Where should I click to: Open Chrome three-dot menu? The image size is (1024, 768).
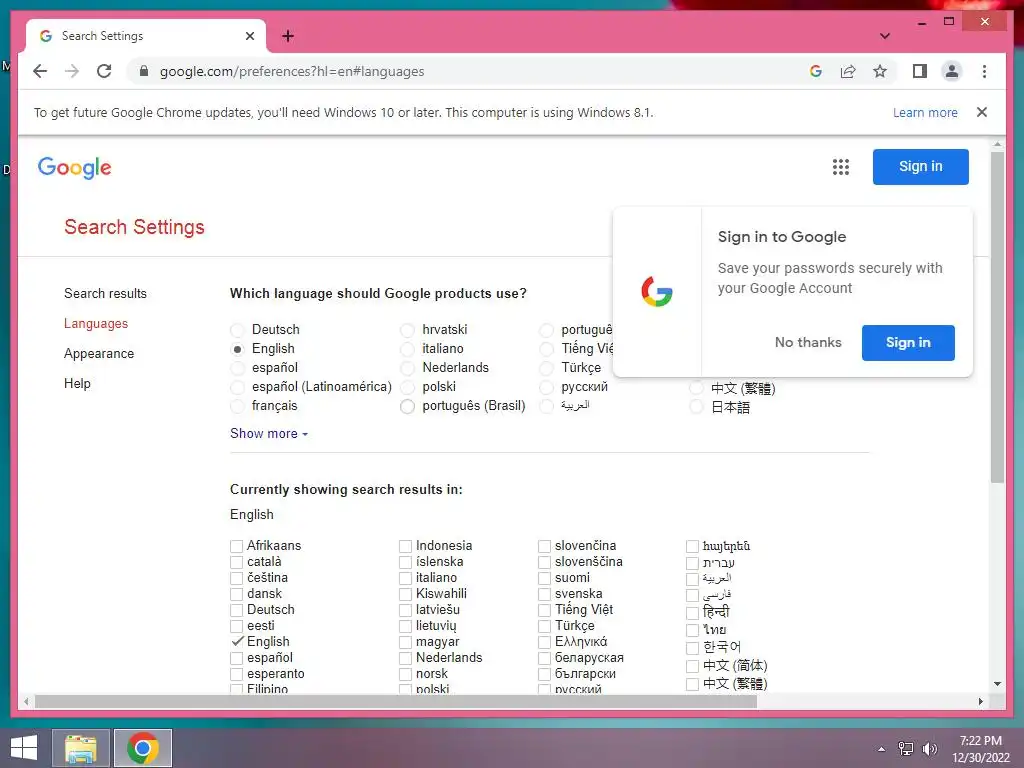pos(984,71)
